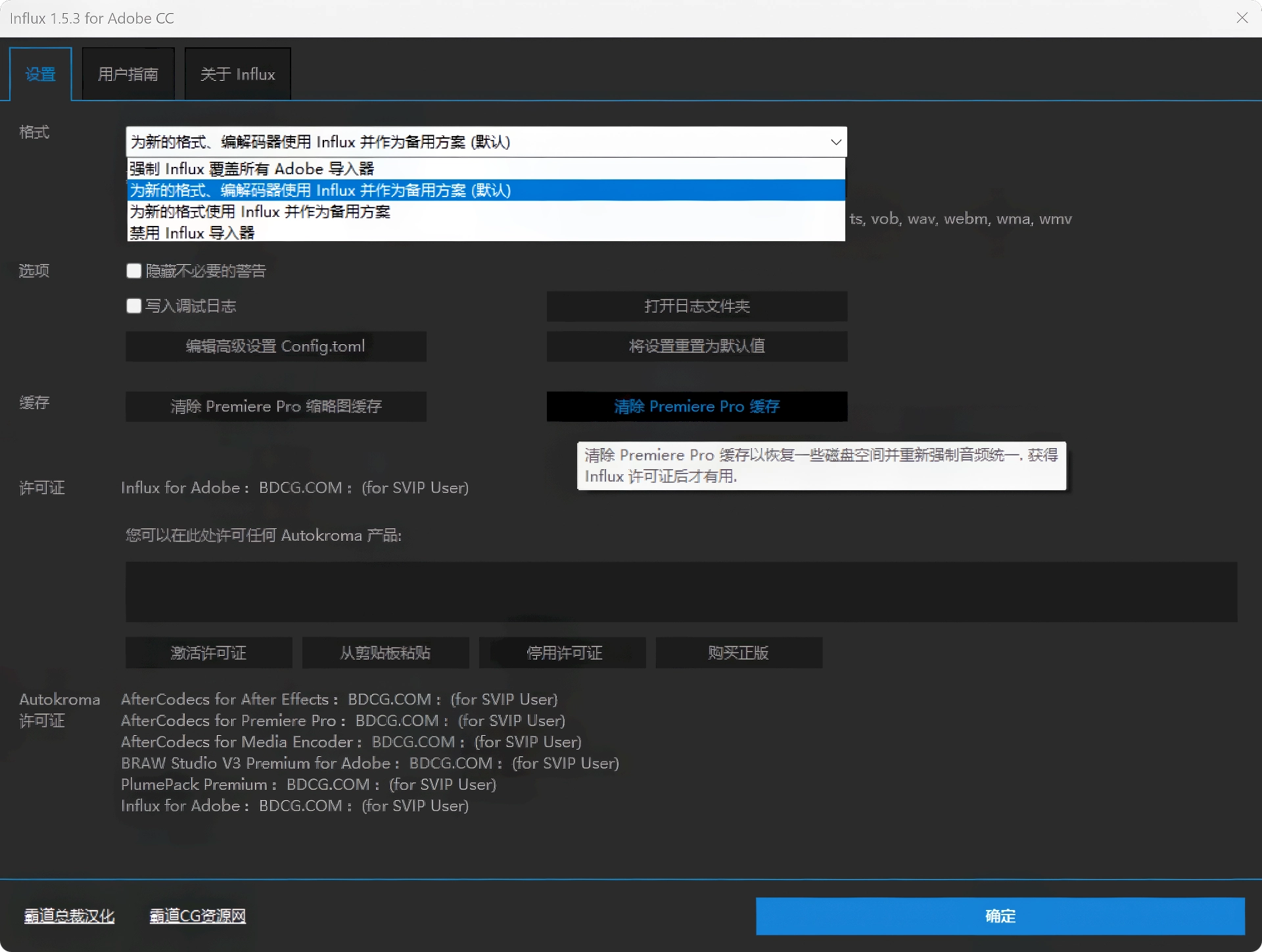Close the Influx settings window
Image resolution: width=1262 pixels, height=952 pixels.
click(x=1242, y=18)
